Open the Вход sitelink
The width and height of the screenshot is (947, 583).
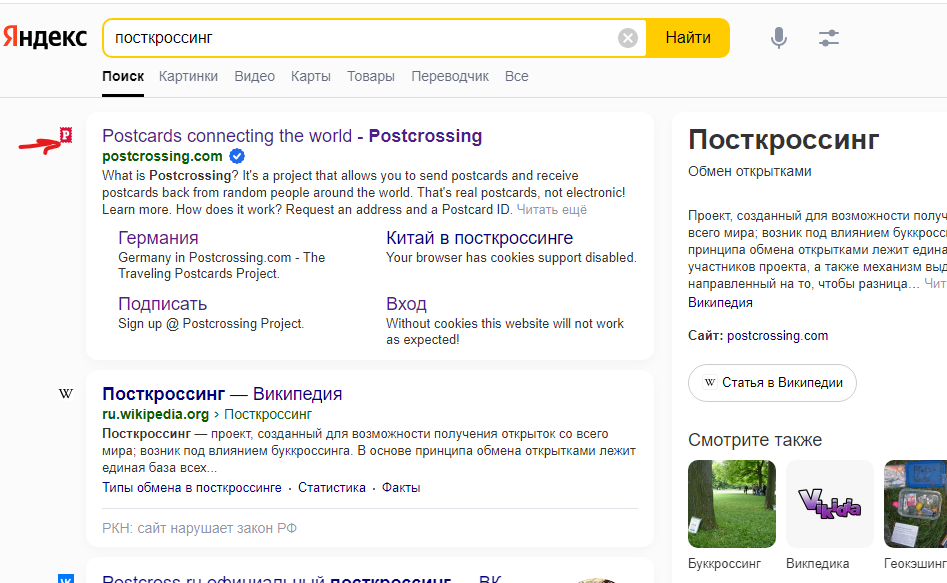(406, 303)
